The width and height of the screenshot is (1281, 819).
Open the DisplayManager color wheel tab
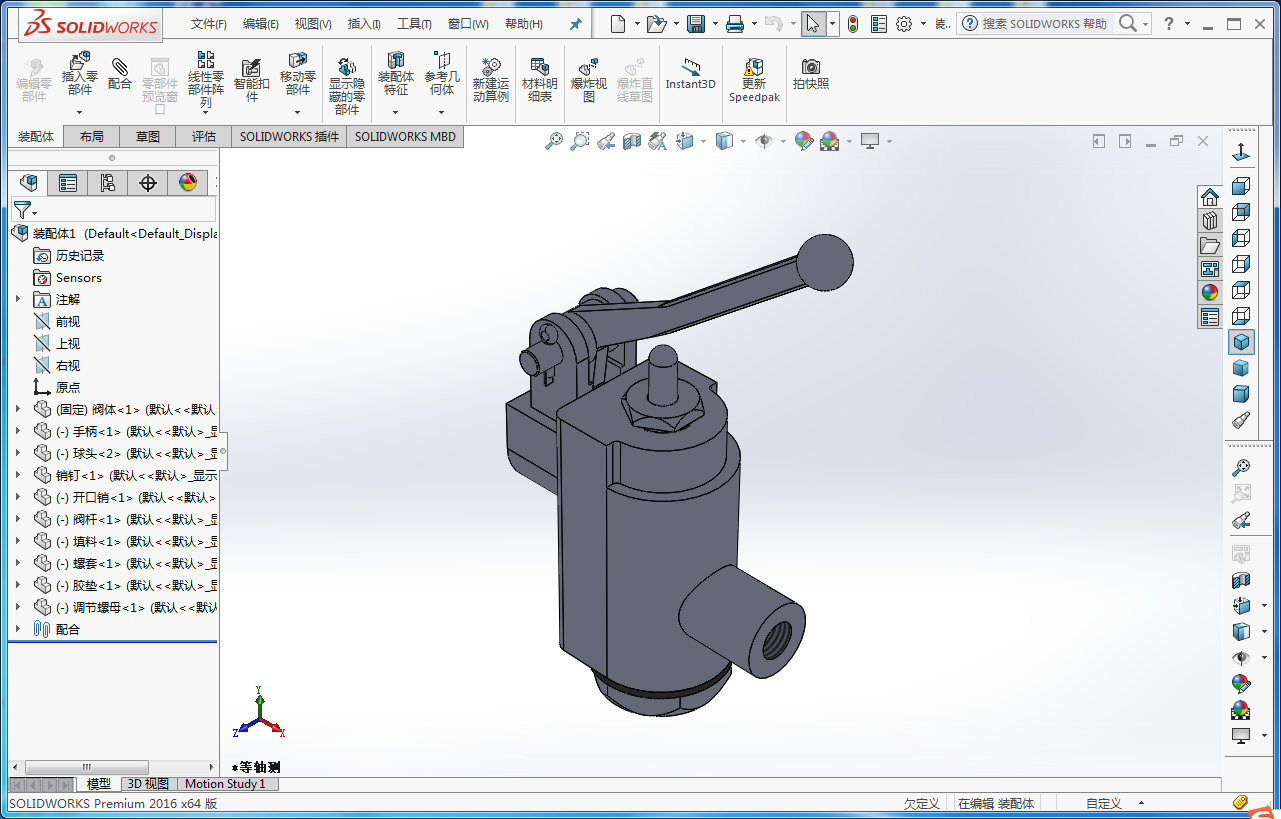[188, 182]
